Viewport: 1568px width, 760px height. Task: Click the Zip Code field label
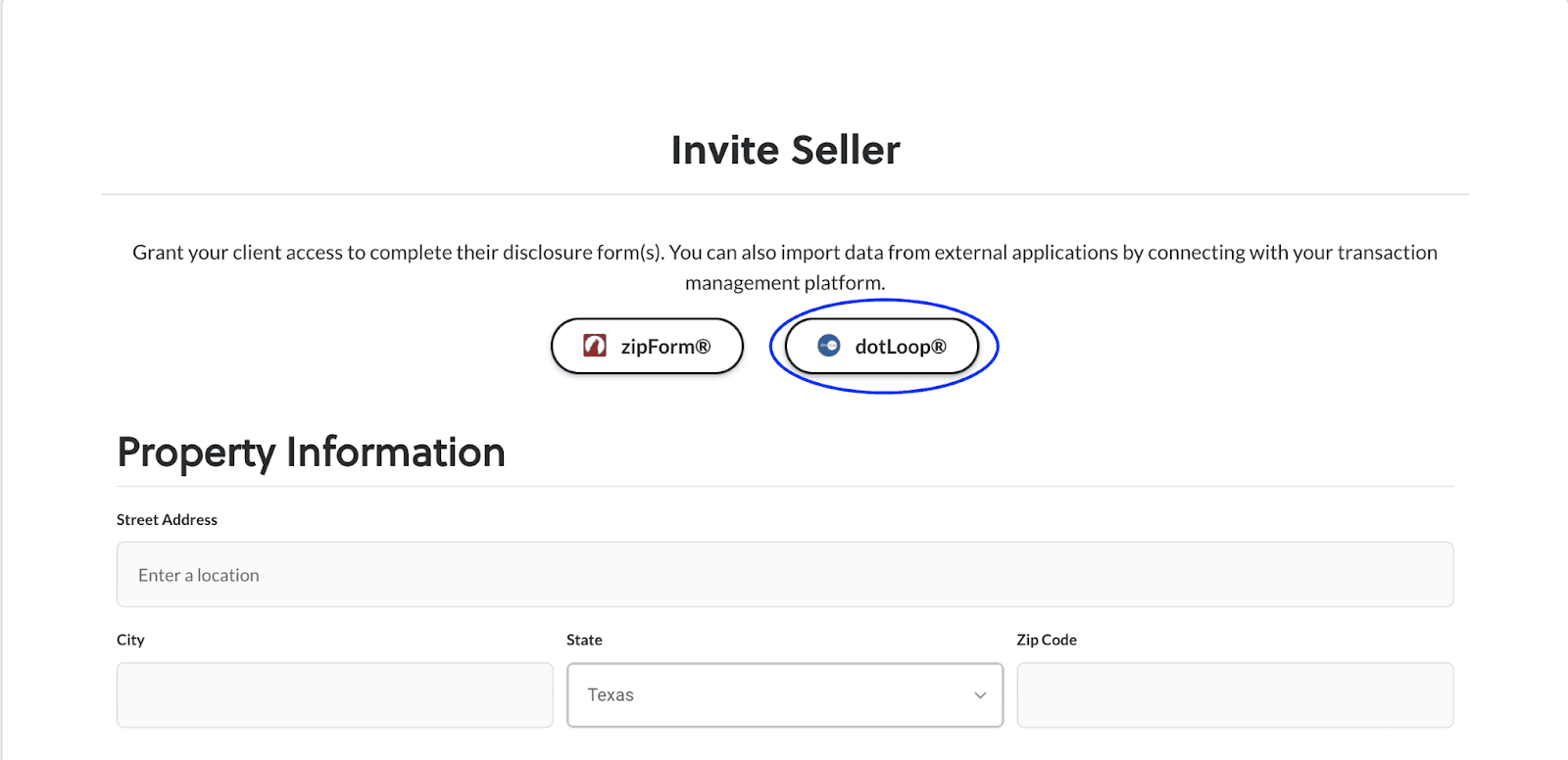(1047, 640)
